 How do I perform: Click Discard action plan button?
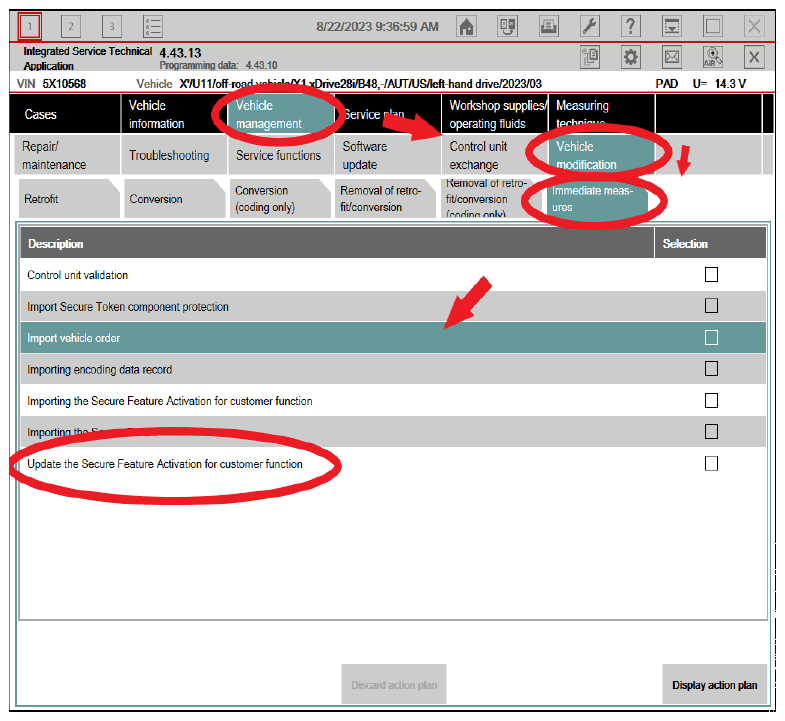(x=394, y=685)
